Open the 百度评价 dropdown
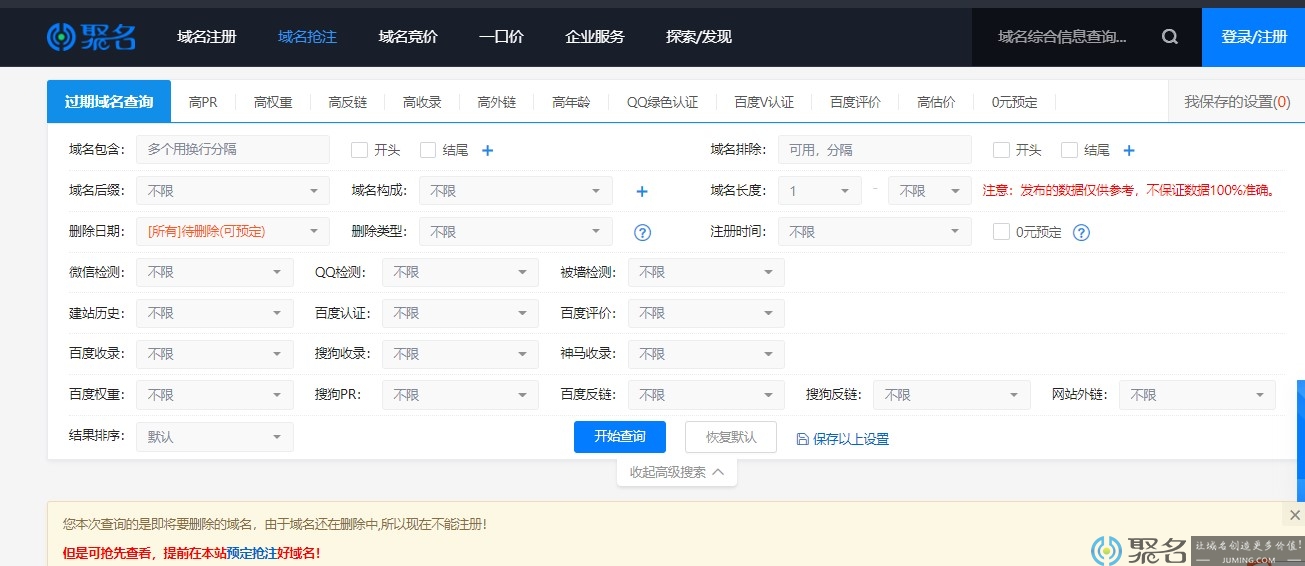Screen dimensions: 1305x566 pyautogui.click(x=706, y=313)
